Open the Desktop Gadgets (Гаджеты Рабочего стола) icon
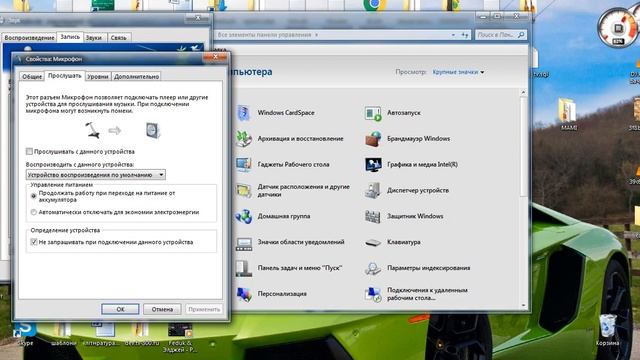The image size is (640, 360). click(x=244, y=164)
